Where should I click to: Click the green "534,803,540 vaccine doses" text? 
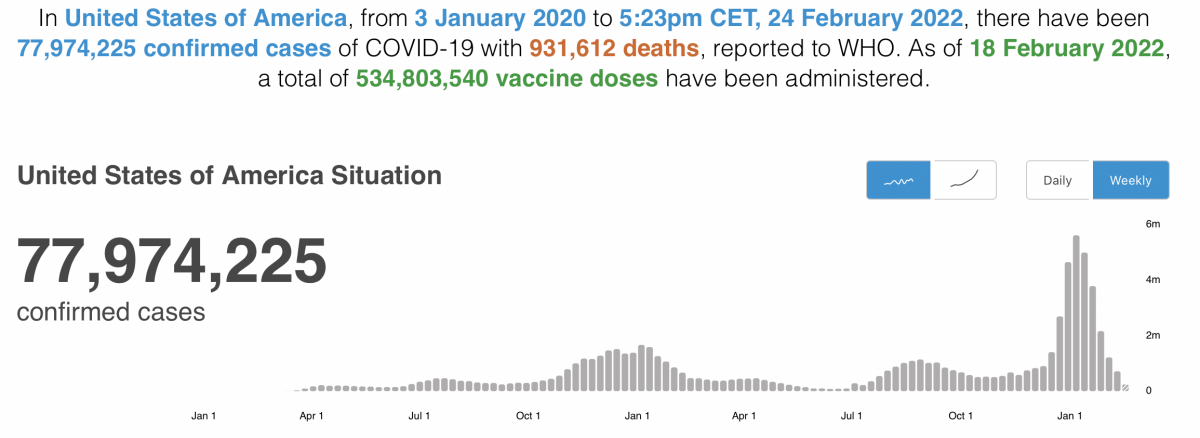pos(506,80)
